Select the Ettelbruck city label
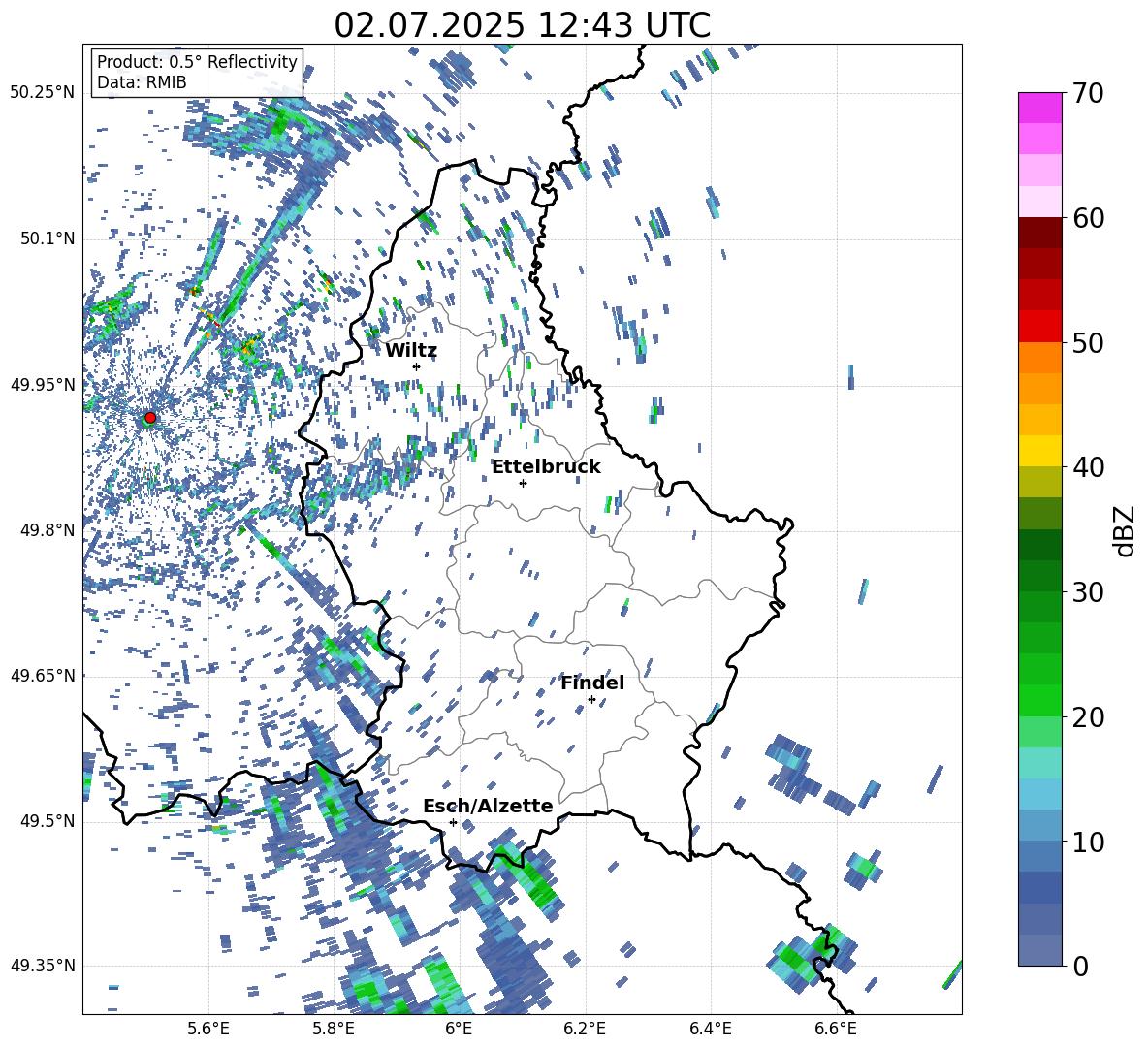 pos(546,466)
